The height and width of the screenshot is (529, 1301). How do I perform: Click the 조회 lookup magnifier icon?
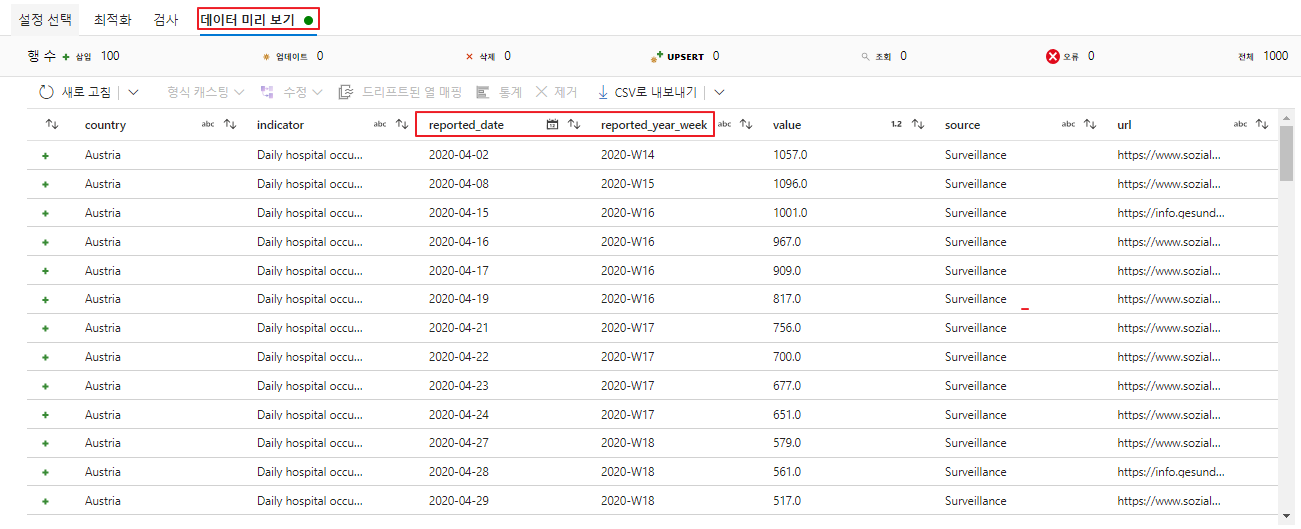point(865,57)
